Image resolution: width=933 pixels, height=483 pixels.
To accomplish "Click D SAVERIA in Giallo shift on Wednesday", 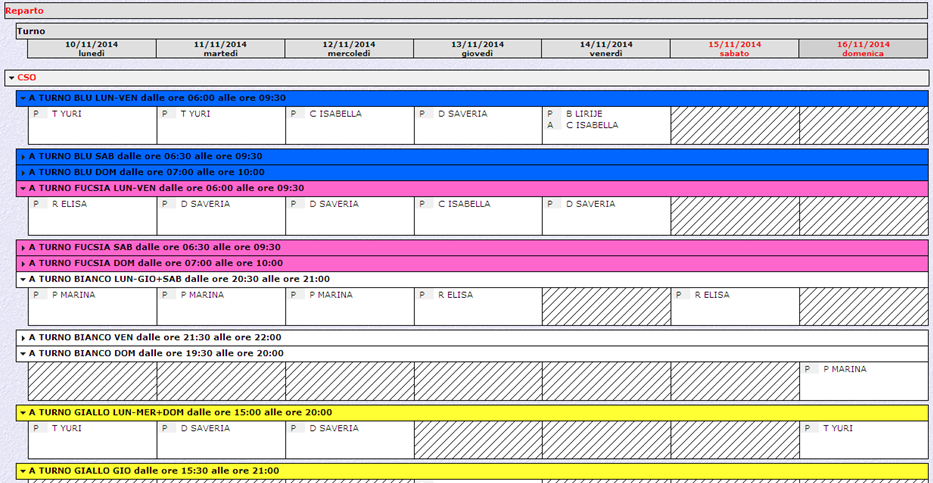I will click(334, 428).
